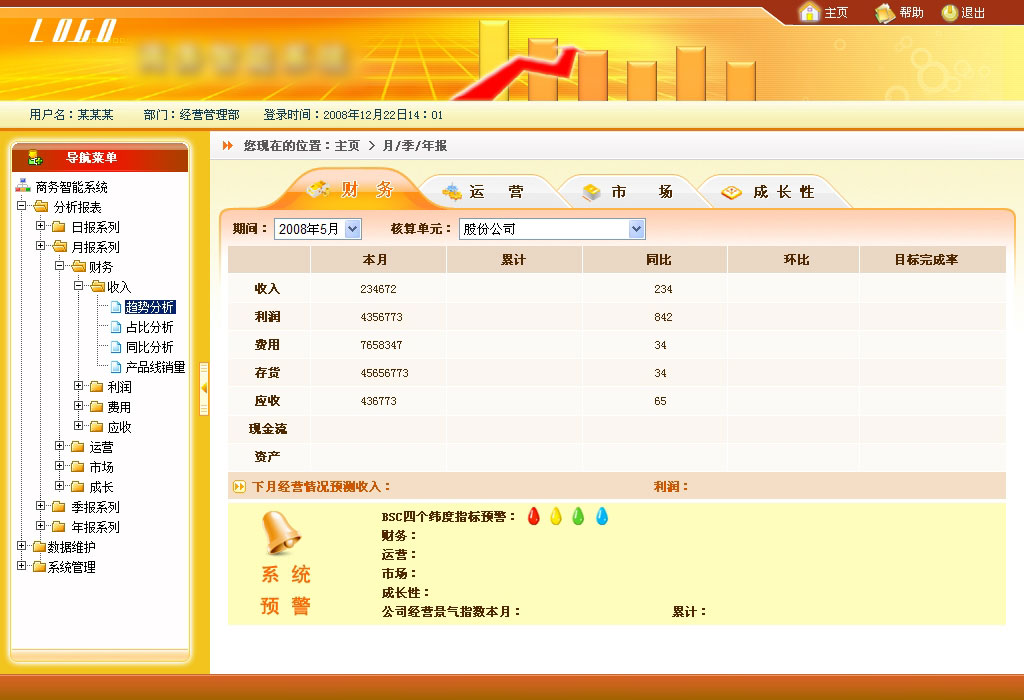Collapse the sidebar using the splitter handle
The image size is (1024, 700).
click(204, 389)
